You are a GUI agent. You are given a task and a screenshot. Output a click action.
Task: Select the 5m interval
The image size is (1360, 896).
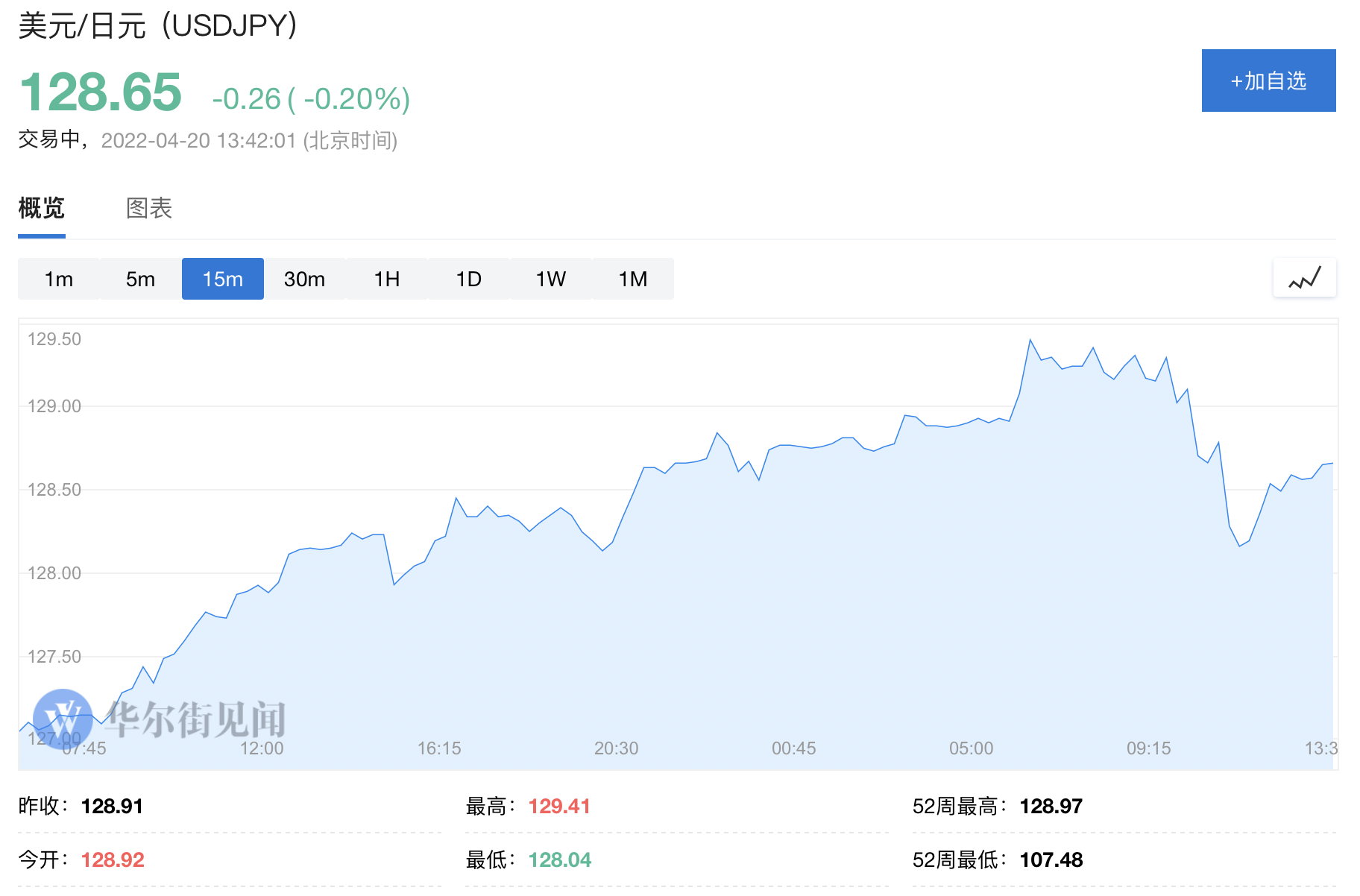tap(140, 279)
